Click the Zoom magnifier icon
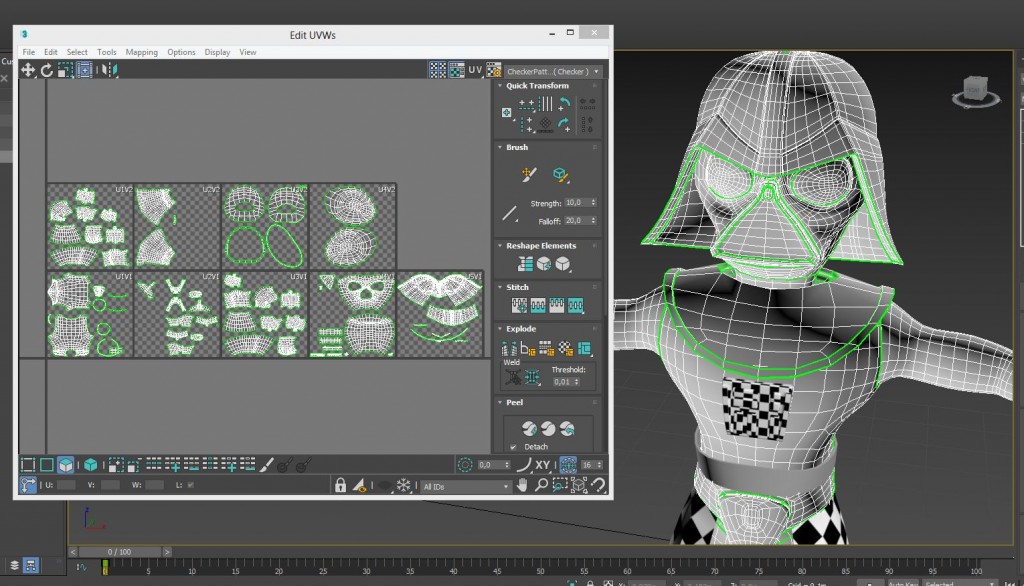This screenshot has width=1024, height=586. click(540, 486)
